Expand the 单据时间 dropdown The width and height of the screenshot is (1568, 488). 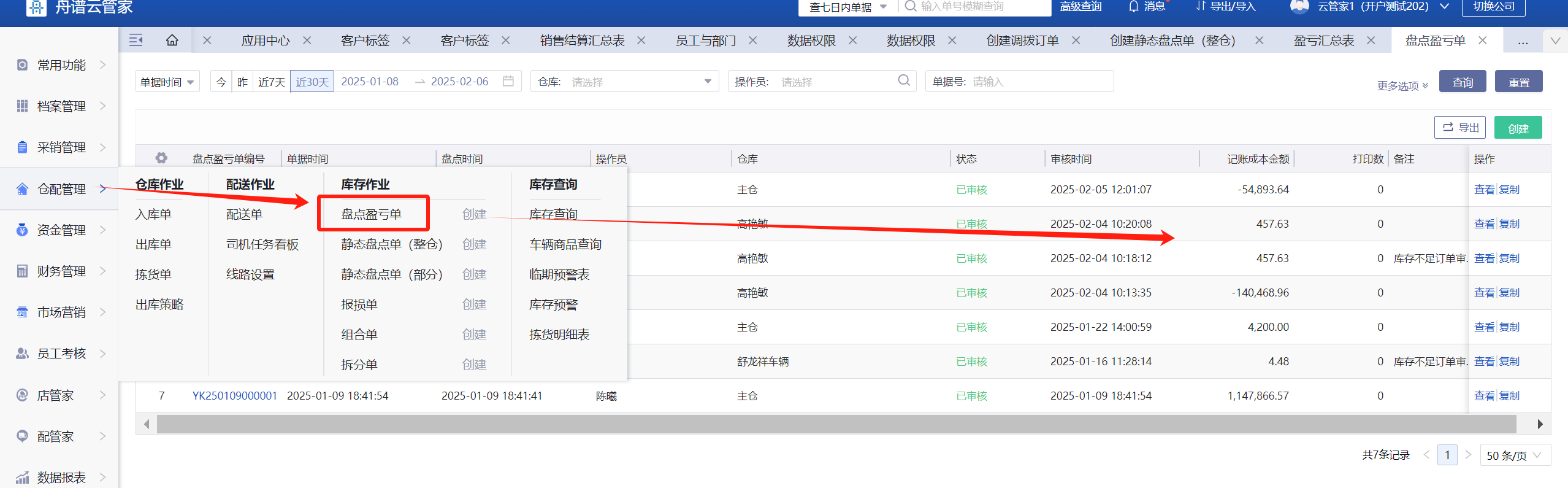tap(167, 82)
